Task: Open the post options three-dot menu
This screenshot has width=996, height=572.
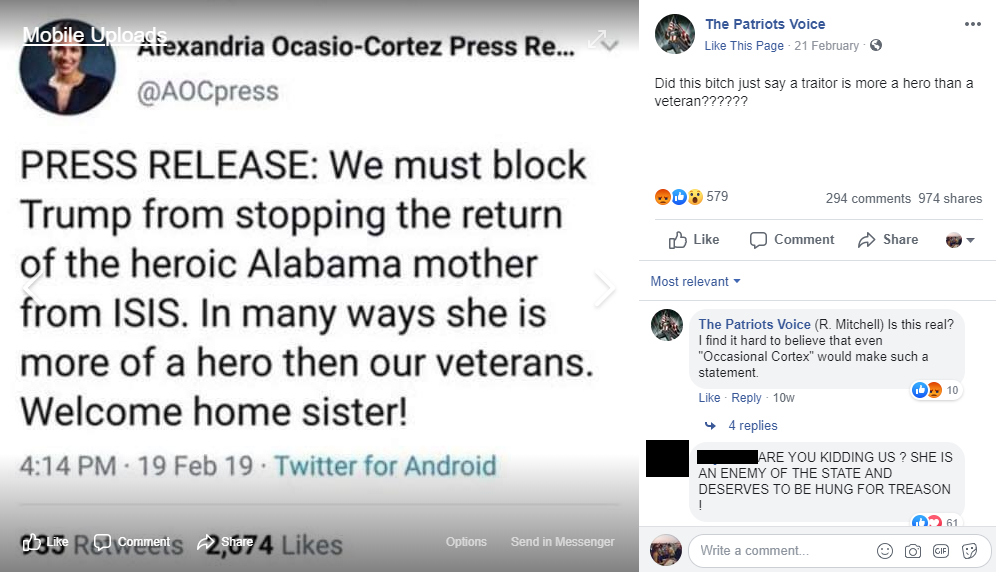Action: click(x=973, y=24)
